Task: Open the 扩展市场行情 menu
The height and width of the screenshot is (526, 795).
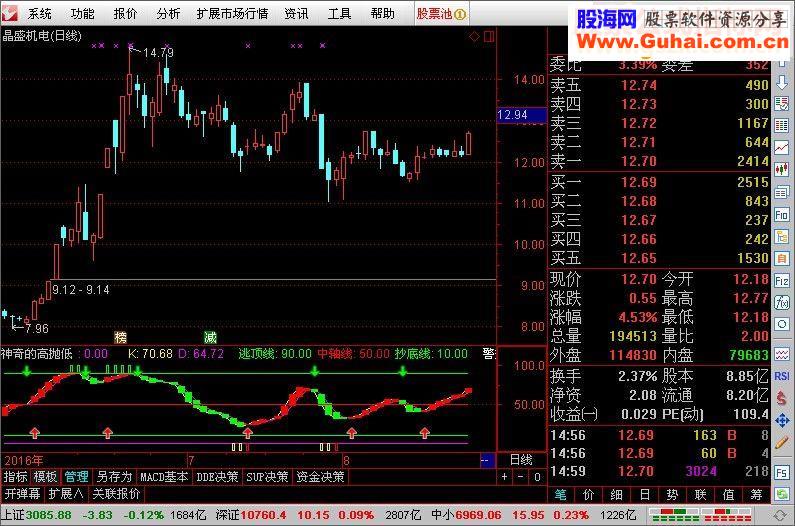Action: (x=233, y=14)
